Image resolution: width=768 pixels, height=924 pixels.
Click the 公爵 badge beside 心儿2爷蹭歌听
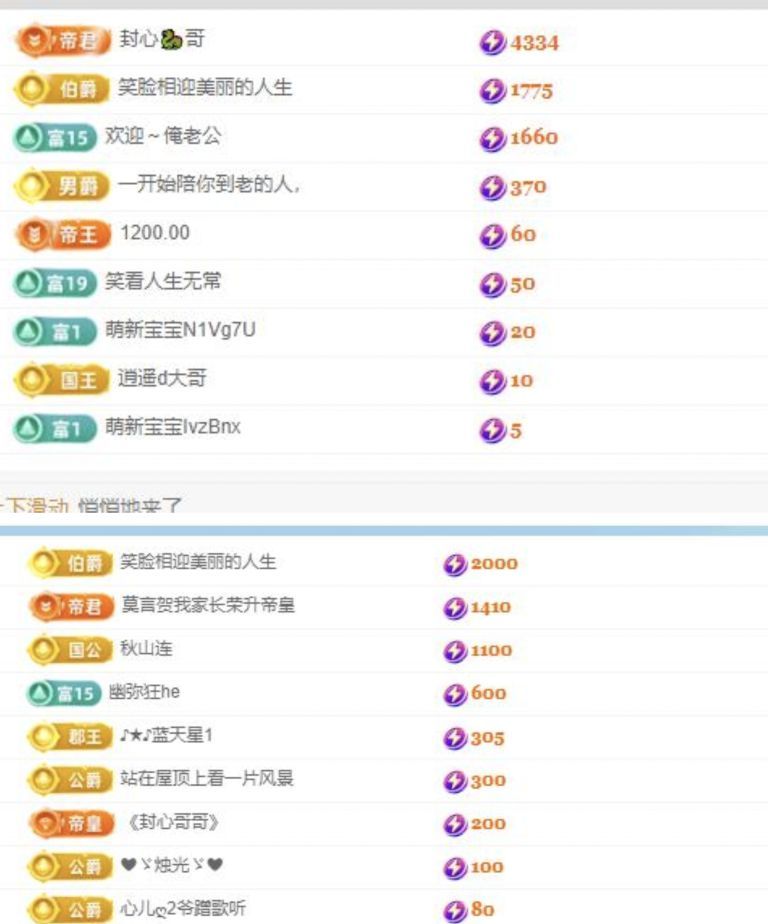(70, 909)
